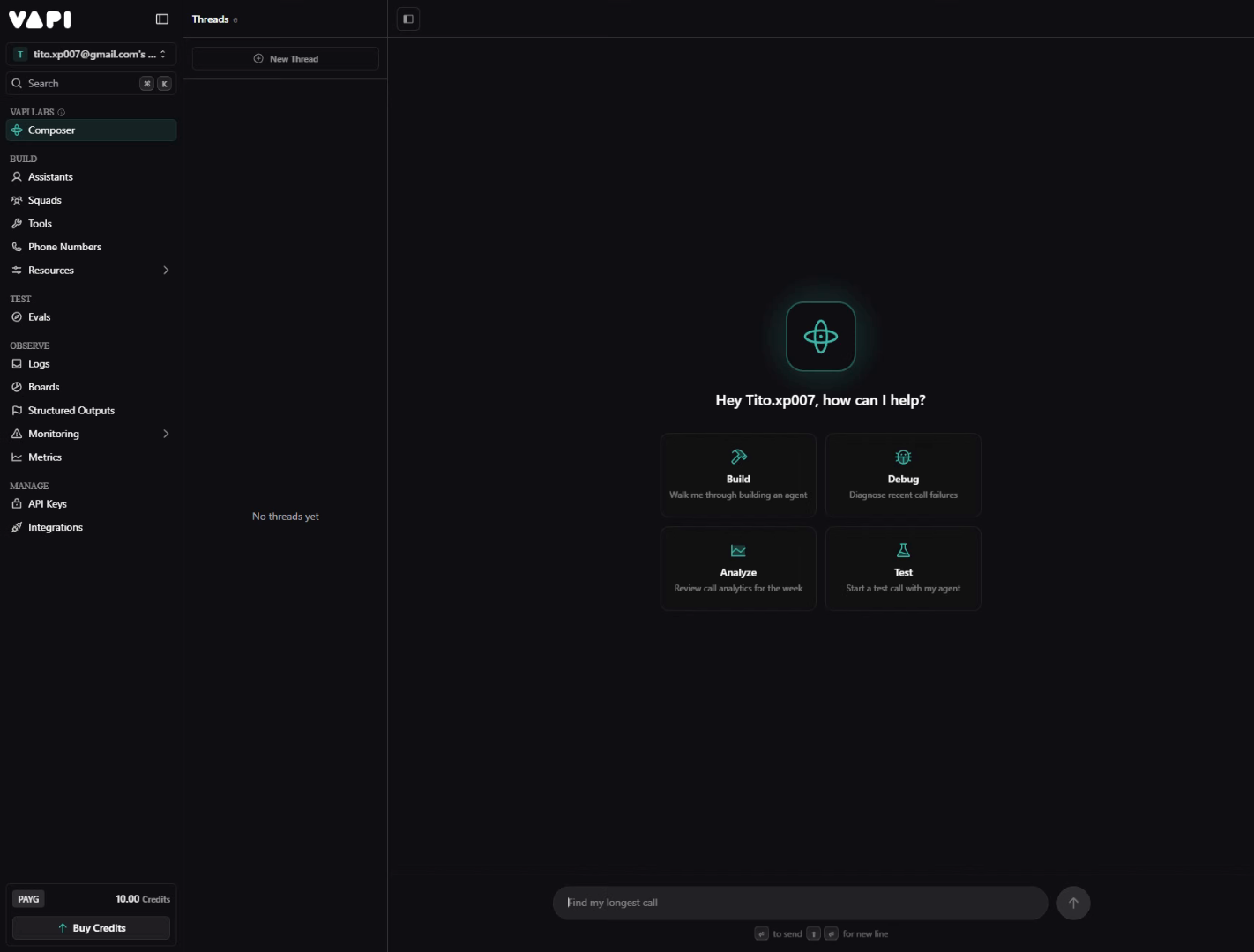Click the Buy Credits button
1254x952 pixels.
coord(92,928)
